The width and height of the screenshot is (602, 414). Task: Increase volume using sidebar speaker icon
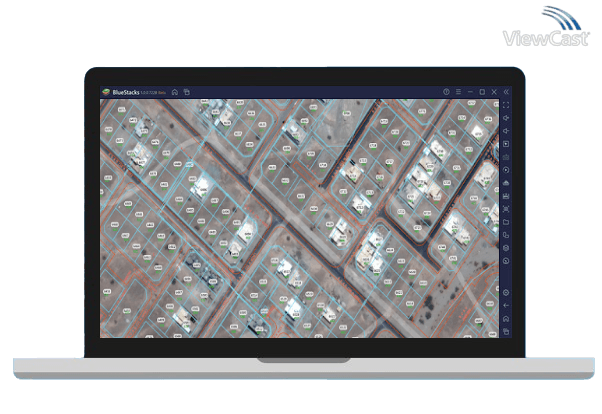(x=506, y=118)
